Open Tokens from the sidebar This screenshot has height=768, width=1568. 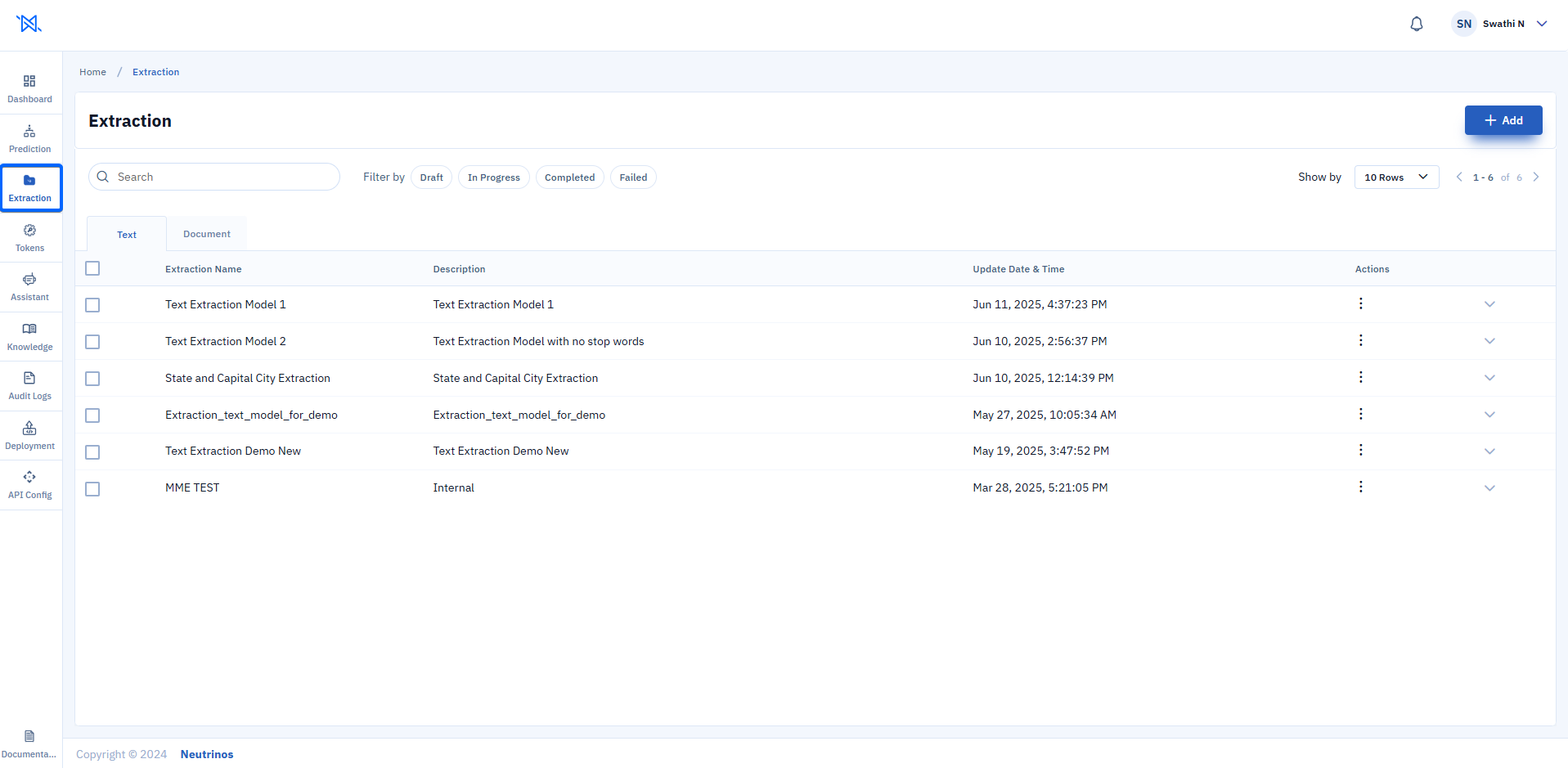29,238
